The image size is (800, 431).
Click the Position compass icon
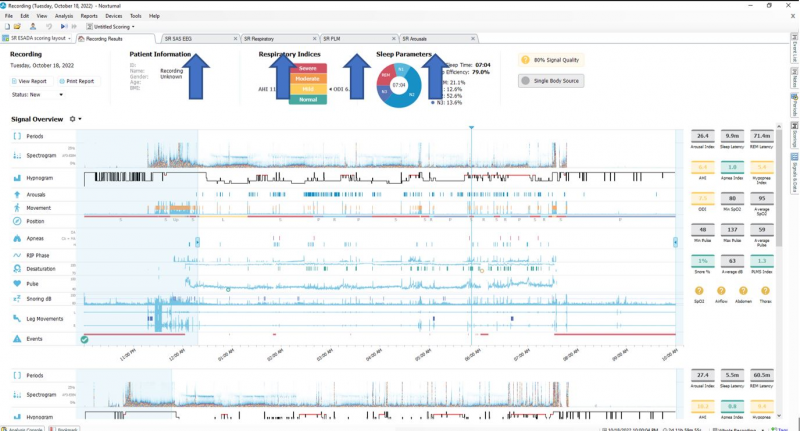(17, 221)
